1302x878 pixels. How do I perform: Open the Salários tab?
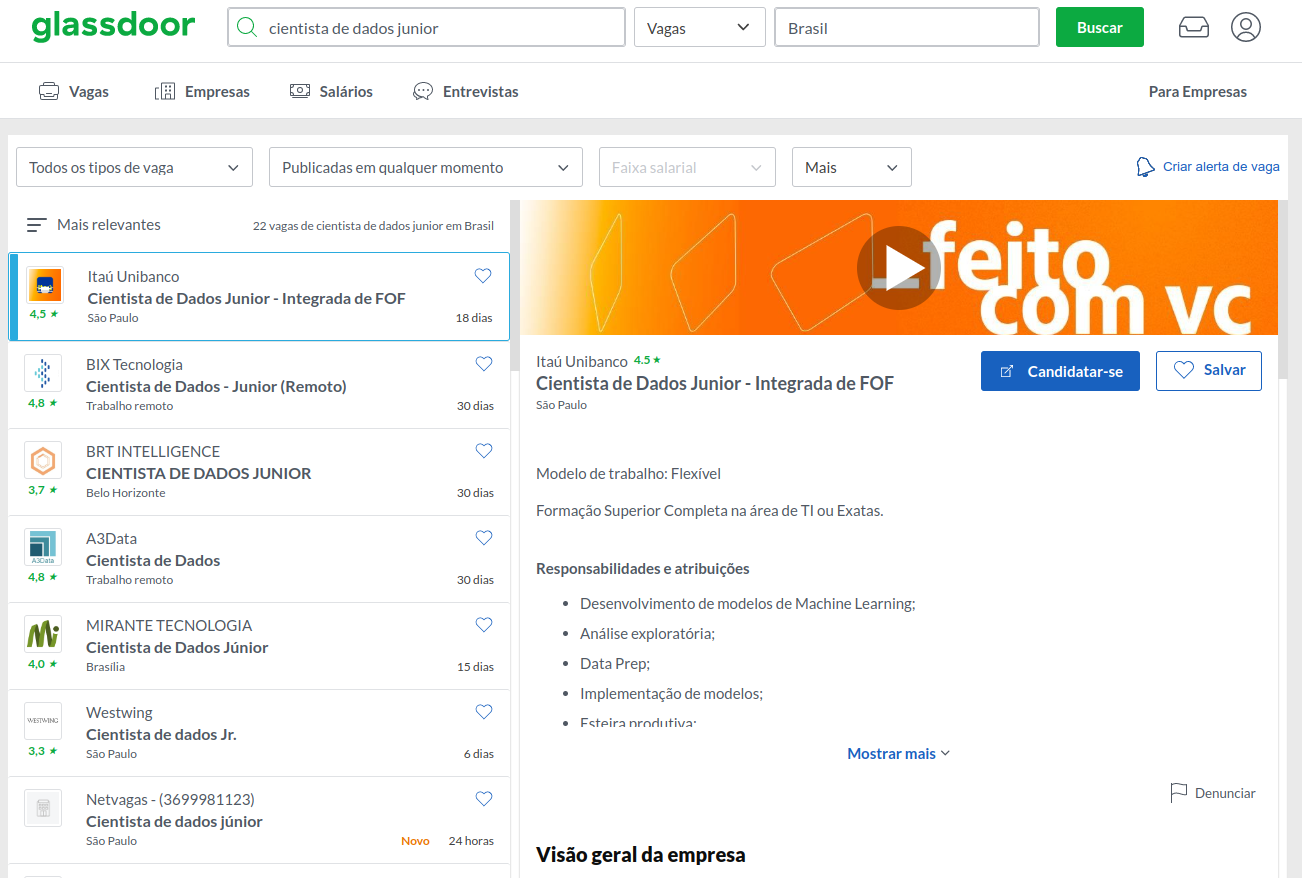coord(331,92)
